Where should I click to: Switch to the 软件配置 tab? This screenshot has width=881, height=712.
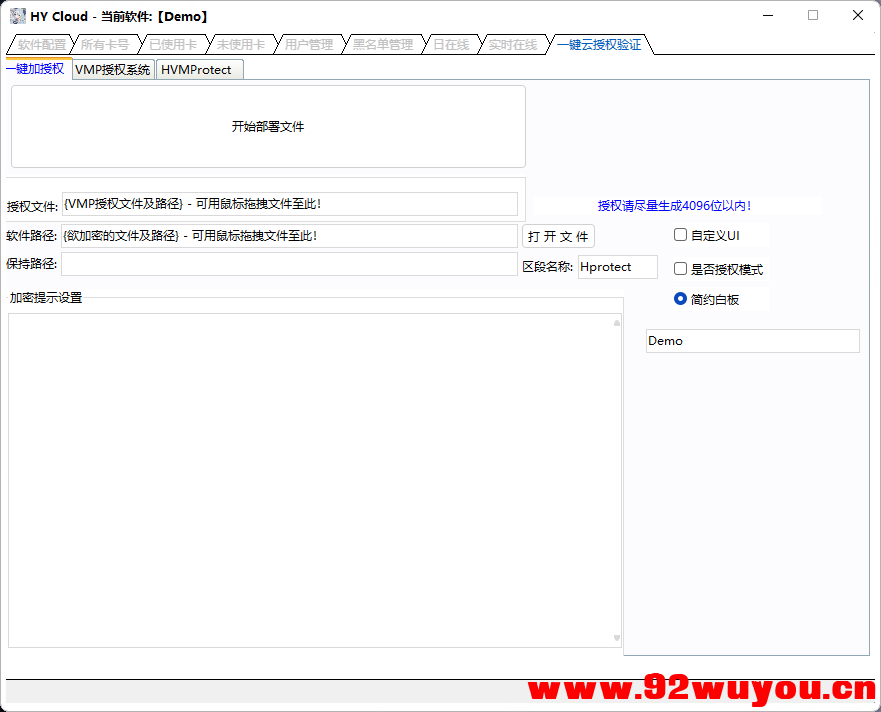38,44
